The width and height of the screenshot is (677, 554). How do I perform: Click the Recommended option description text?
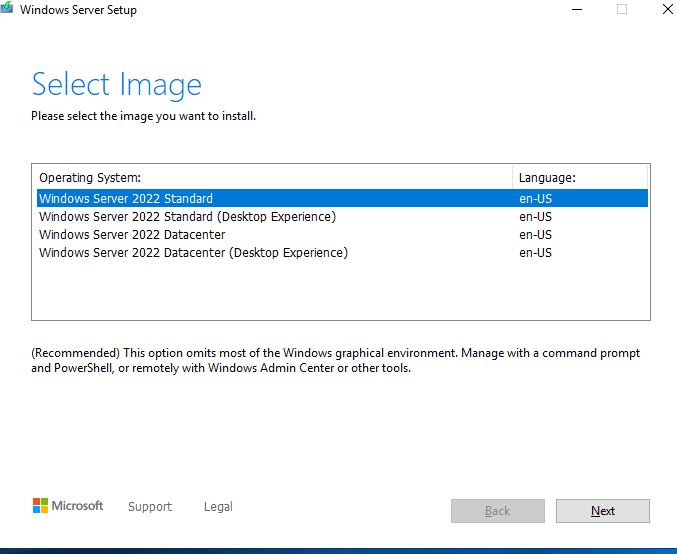[x=335, y=360]
